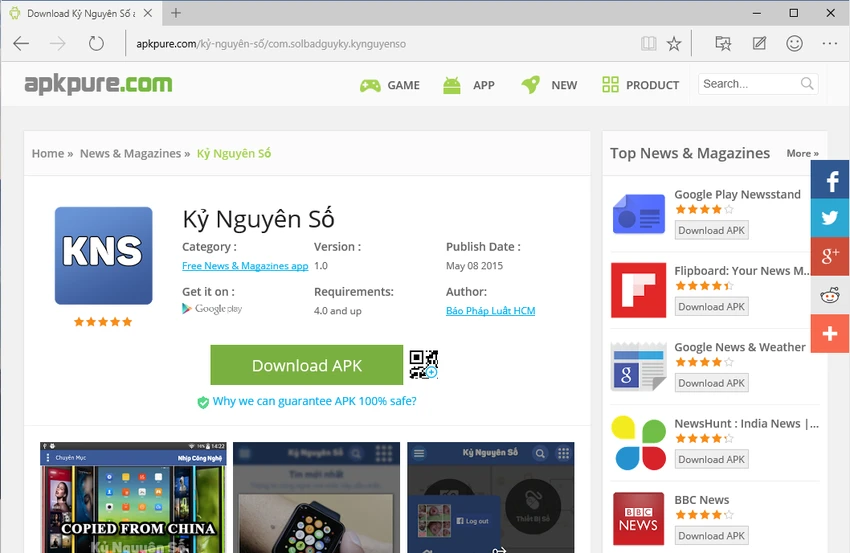
Task: Download APK for Google News & Weather
Action: click(x=712, y=383)
